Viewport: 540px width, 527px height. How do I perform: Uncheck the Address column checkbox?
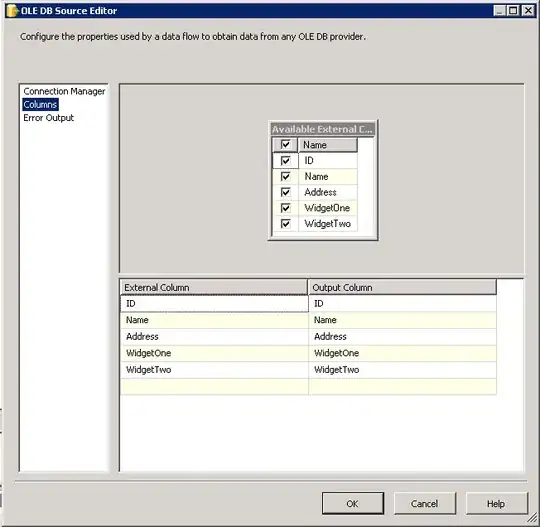(x=285, y=192)
